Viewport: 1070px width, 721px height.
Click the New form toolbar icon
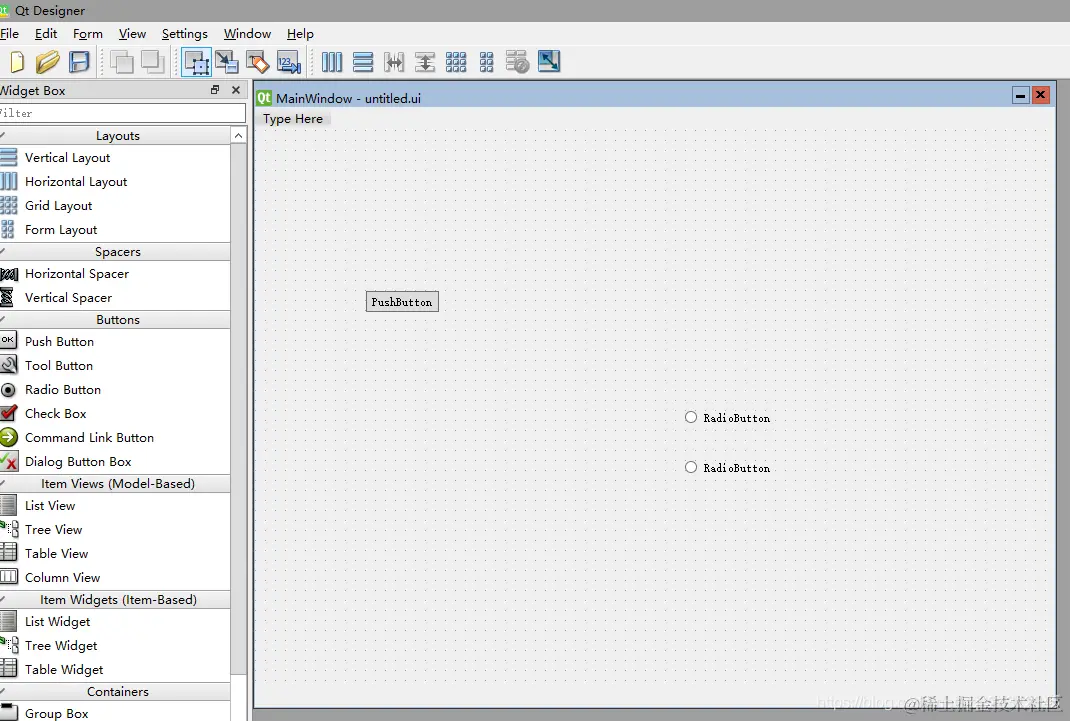click(x=17, y=62)
